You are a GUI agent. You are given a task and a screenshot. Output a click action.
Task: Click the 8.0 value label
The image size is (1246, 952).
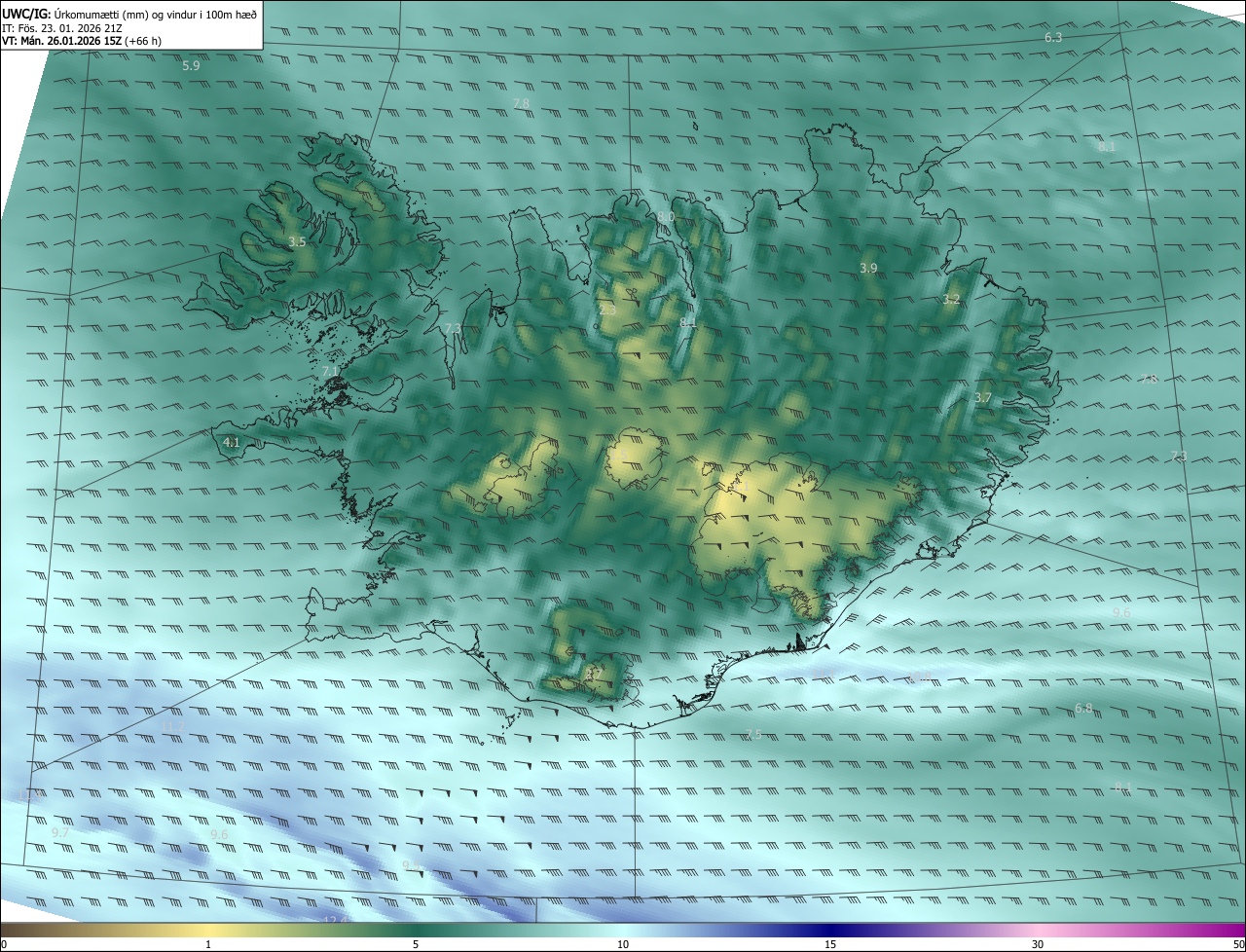pyautogui.click(x=666, y=216)
